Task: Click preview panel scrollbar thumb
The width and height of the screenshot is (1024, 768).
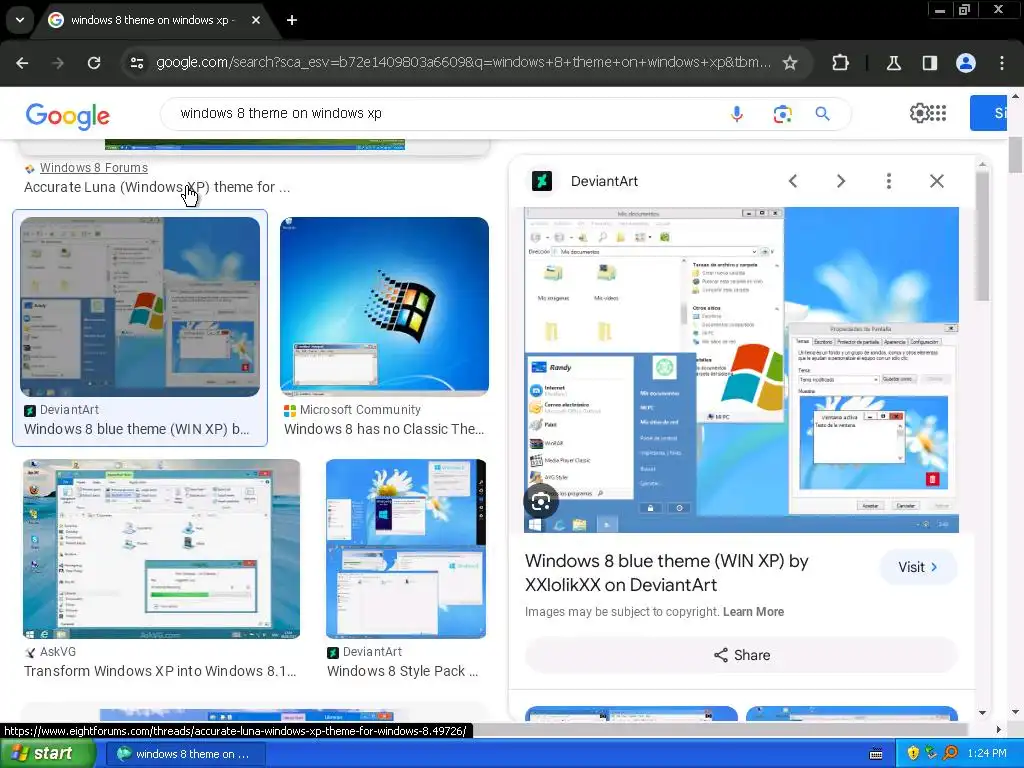Action: tap(983, 236)
